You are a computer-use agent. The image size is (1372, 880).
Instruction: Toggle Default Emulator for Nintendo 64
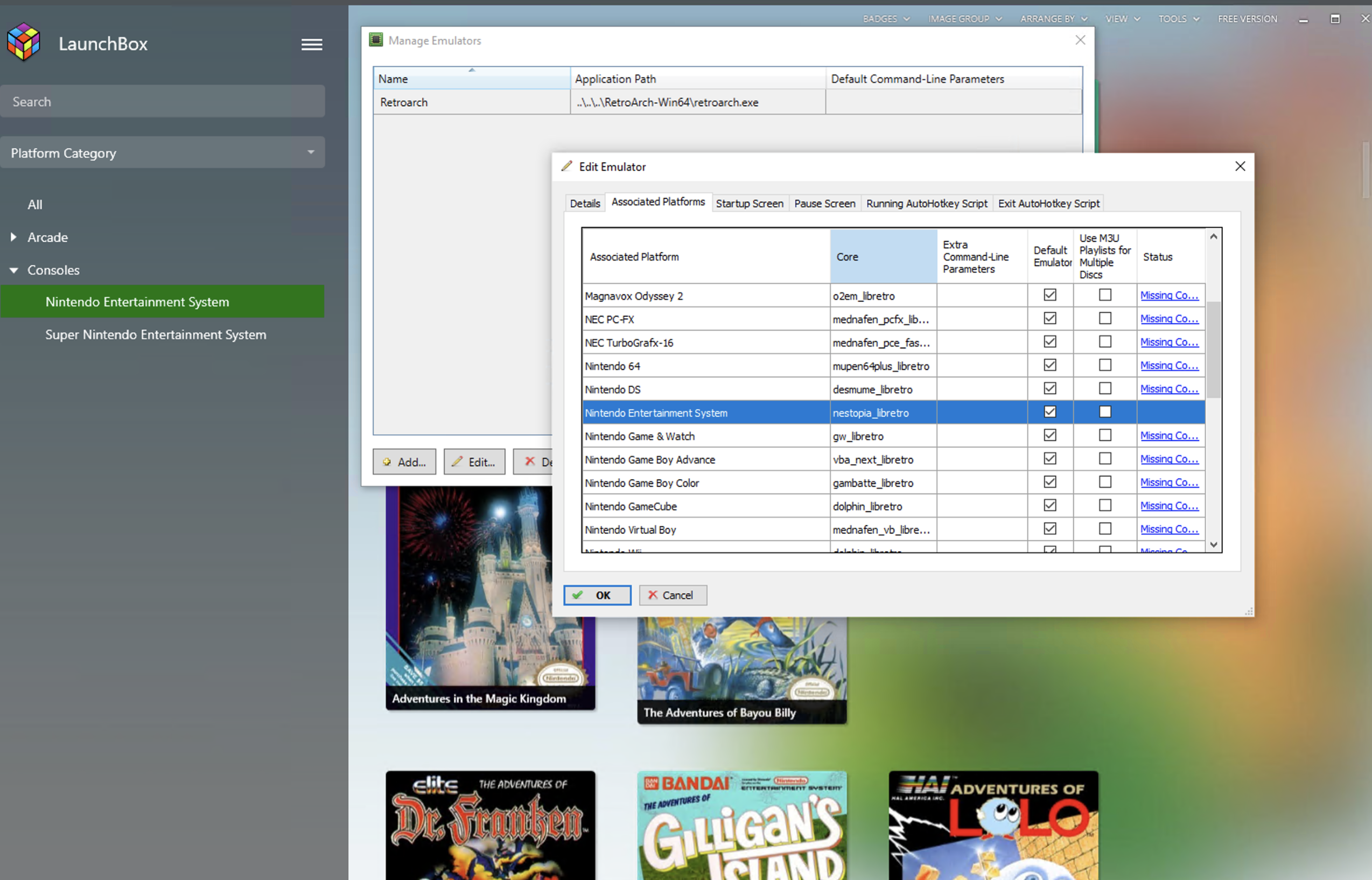[1050, 365]
